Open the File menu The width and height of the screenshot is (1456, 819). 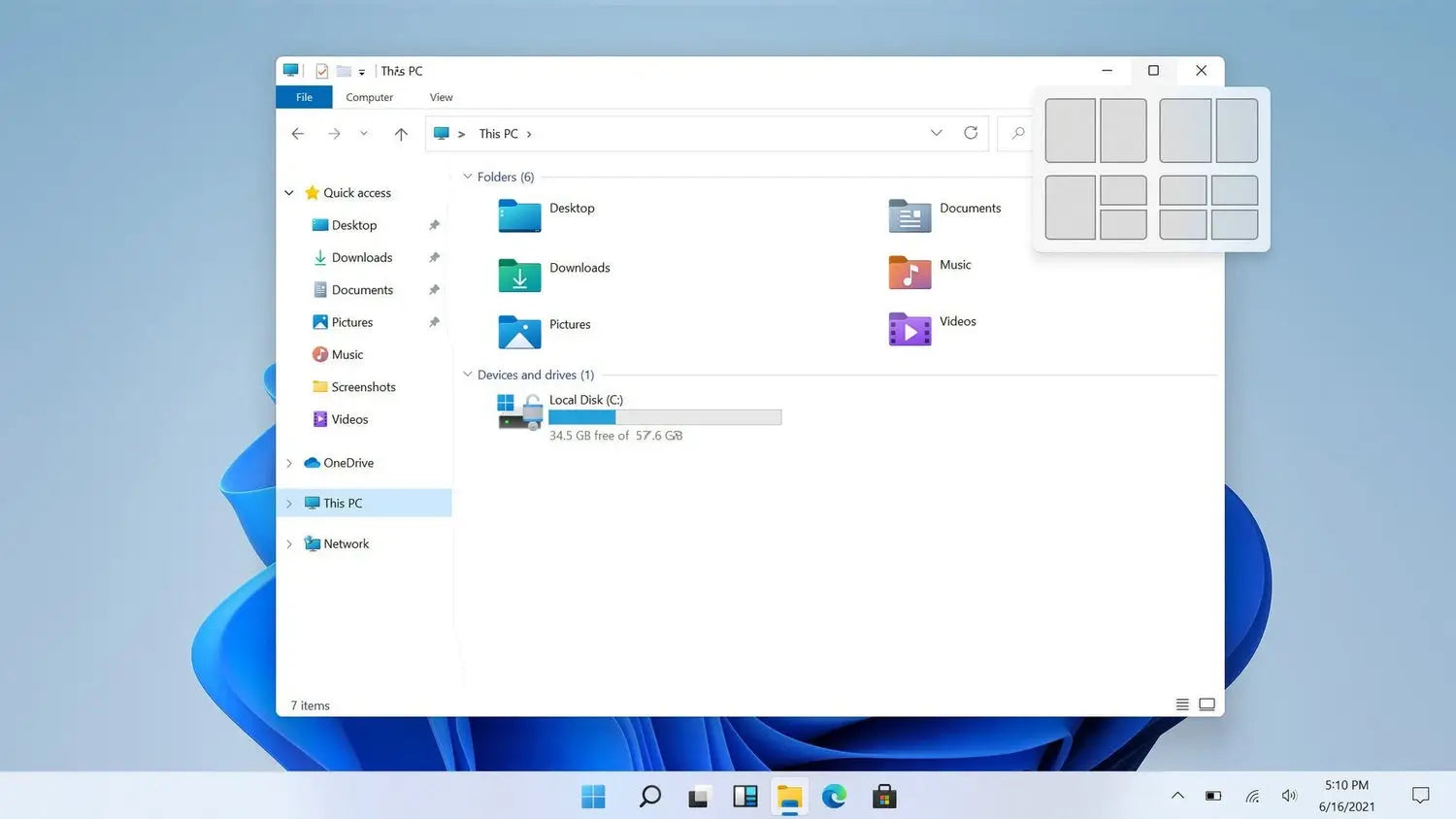303,97
